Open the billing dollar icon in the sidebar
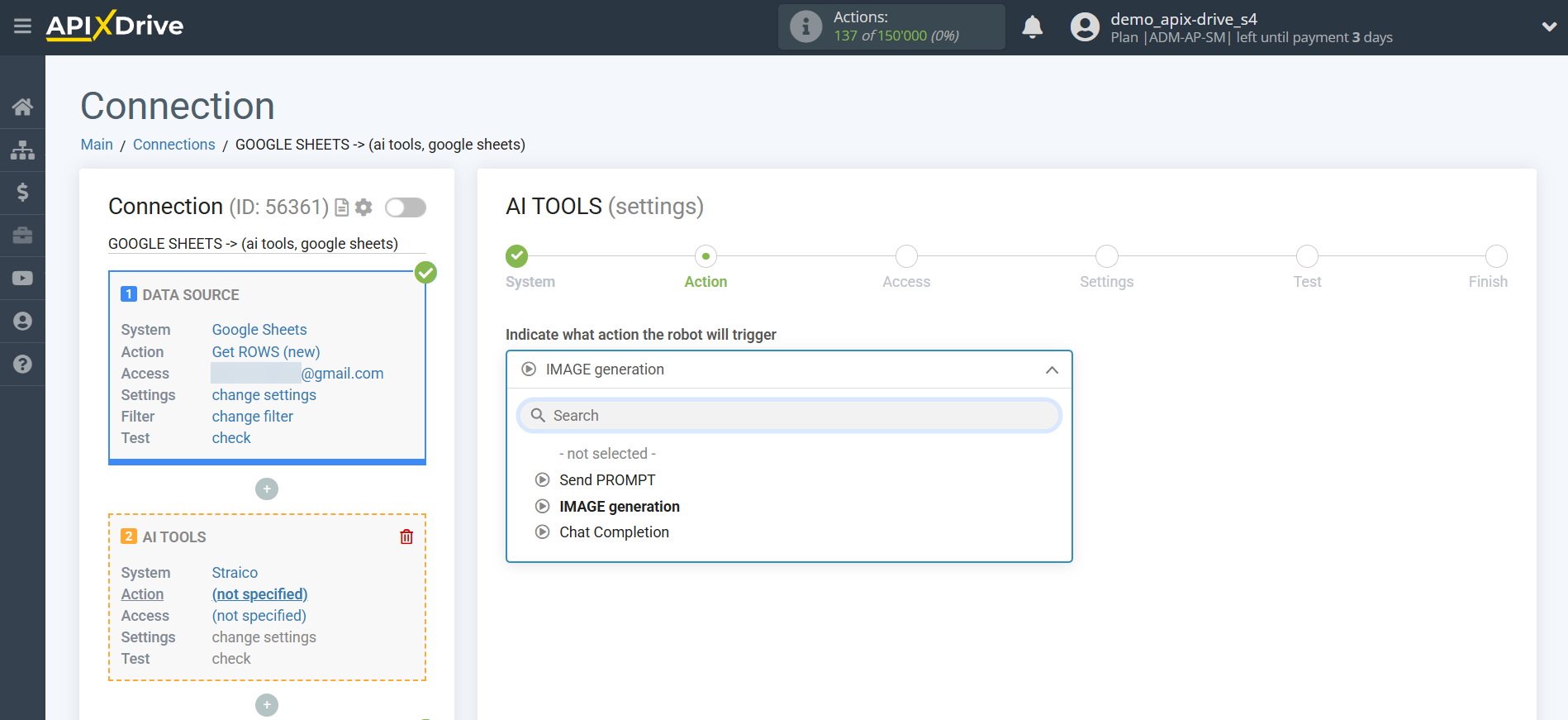 (x=22, y=193)
